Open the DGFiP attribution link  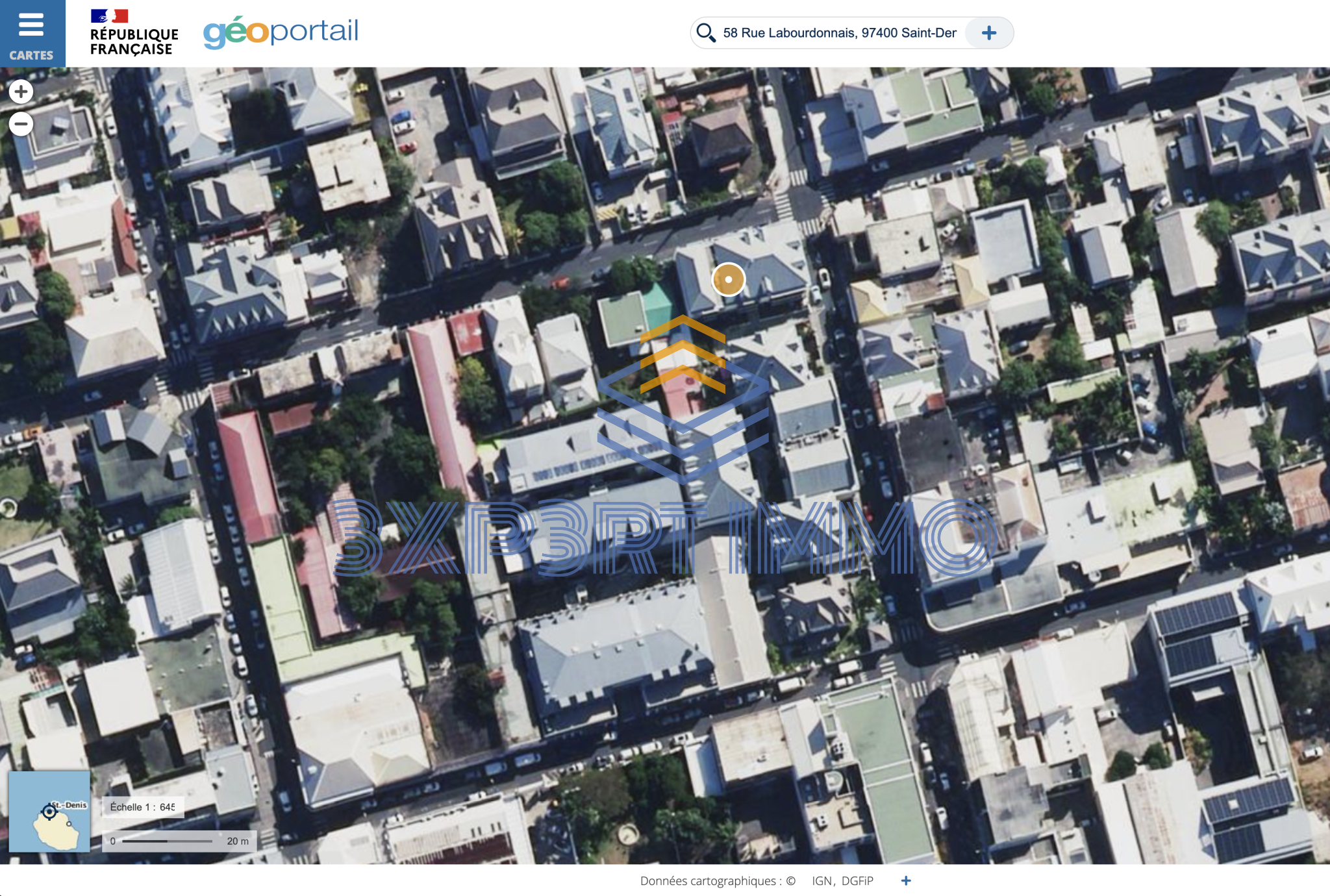(857, 881)
